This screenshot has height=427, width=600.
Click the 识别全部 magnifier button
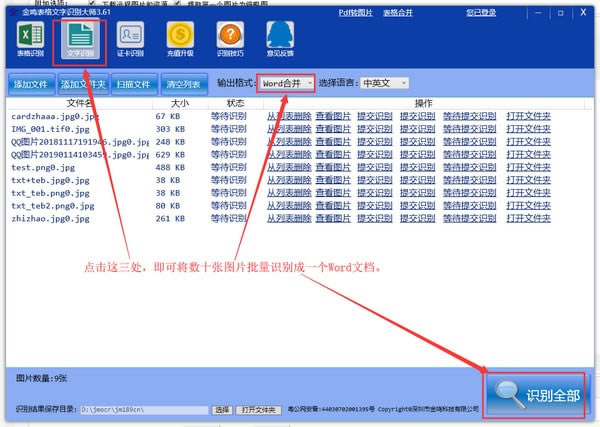pyautogui.click(x=536, y=395)
